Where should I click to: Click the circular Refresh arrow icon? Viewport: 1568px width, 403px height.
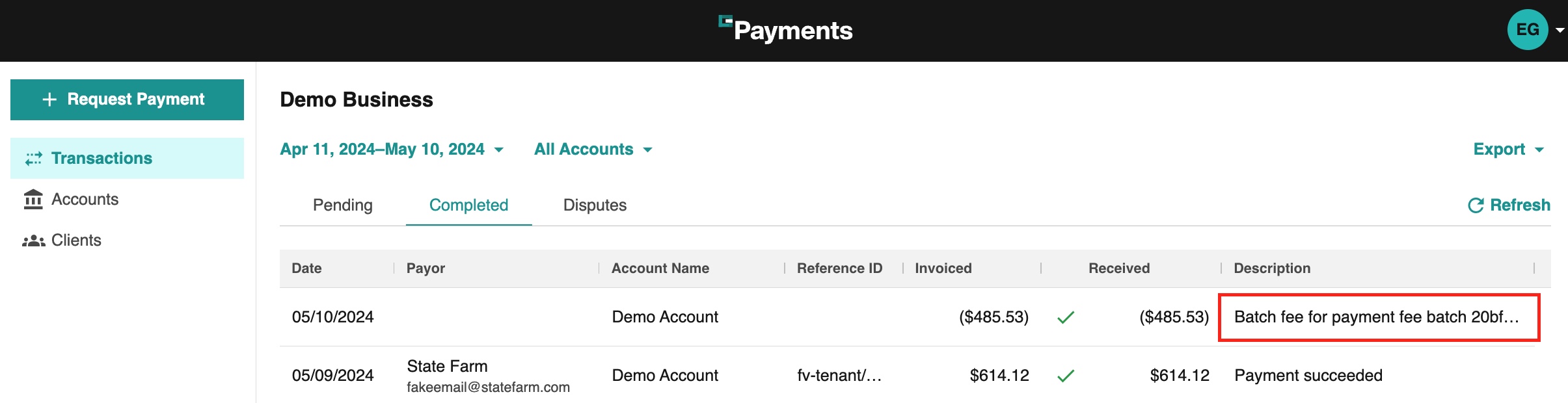1476,205
